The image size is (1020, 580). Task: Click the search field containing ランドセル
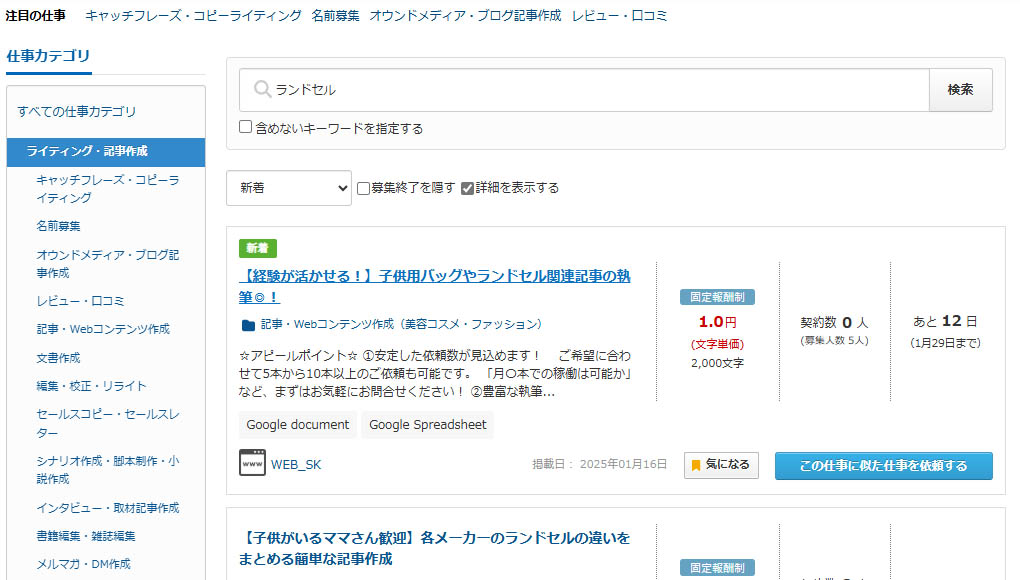point(584,90)
